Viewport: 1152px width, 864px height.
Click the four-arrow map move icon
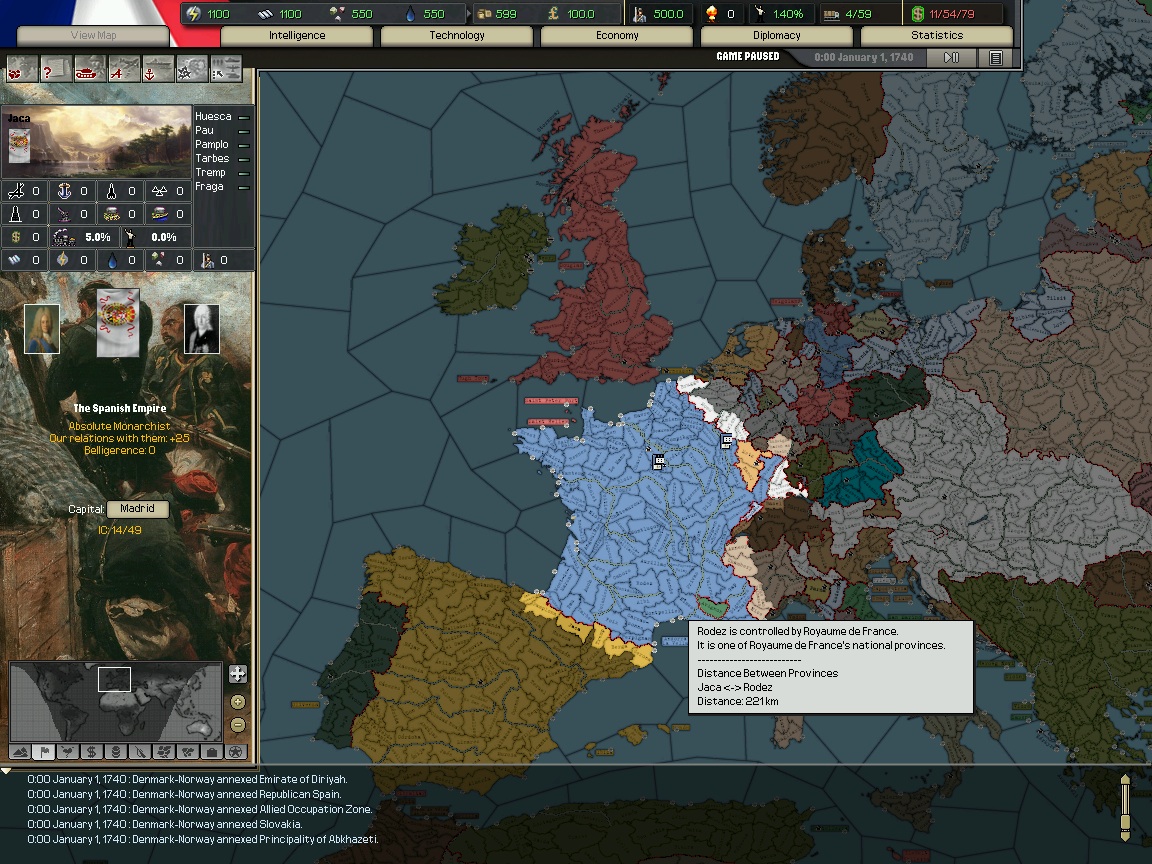(x=237, y=674)
